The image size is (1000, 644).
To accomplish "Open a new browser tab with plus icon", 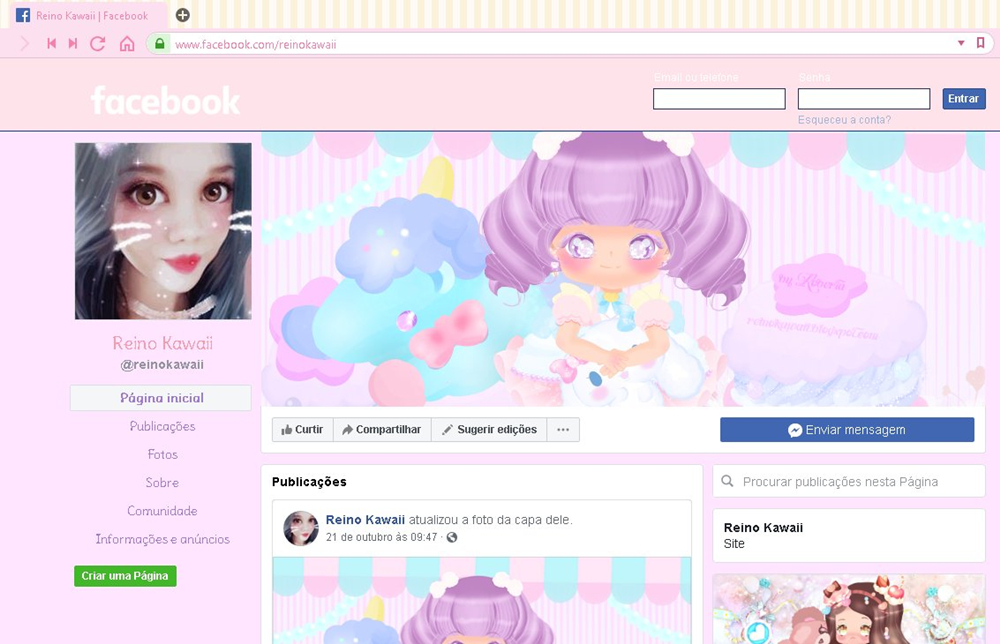I will 182,15.
